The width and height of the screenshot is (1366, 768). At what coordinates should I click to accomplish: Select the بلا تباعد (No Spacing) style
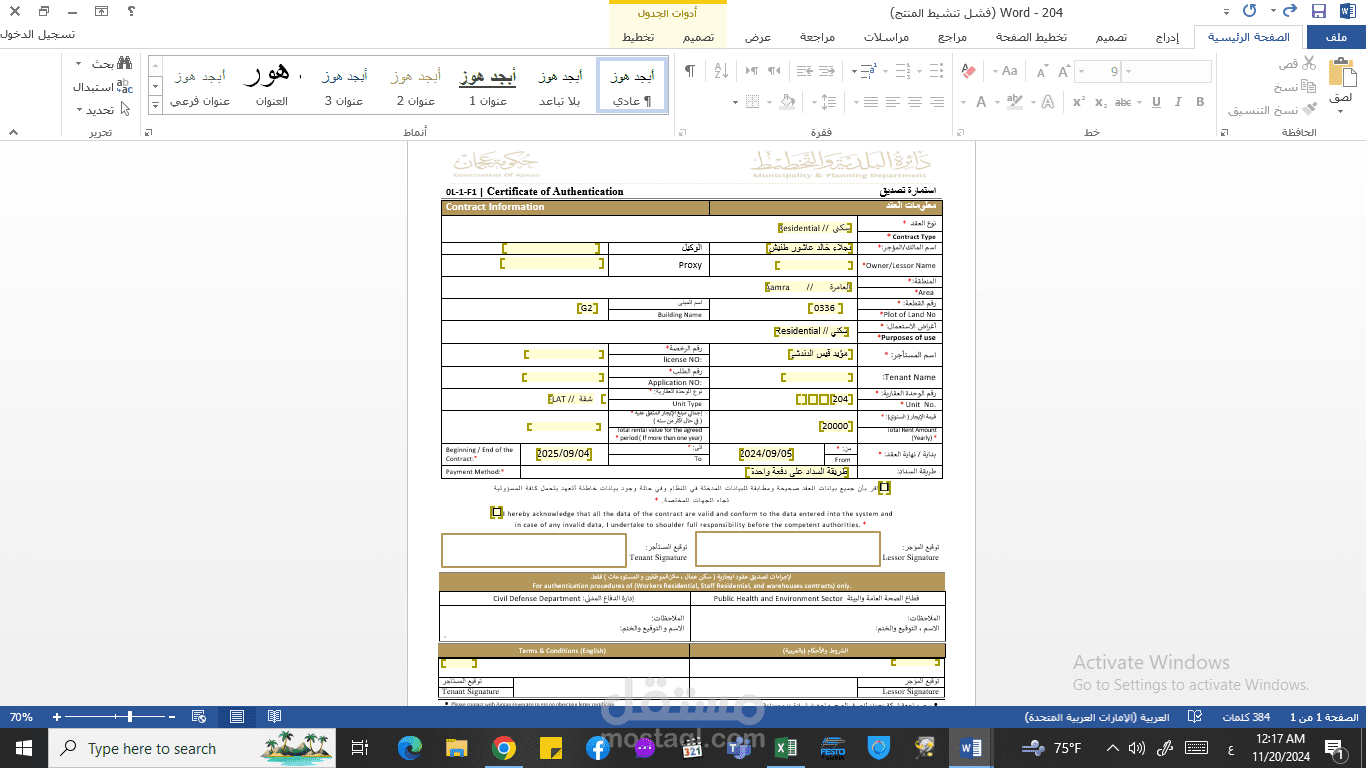560,85
